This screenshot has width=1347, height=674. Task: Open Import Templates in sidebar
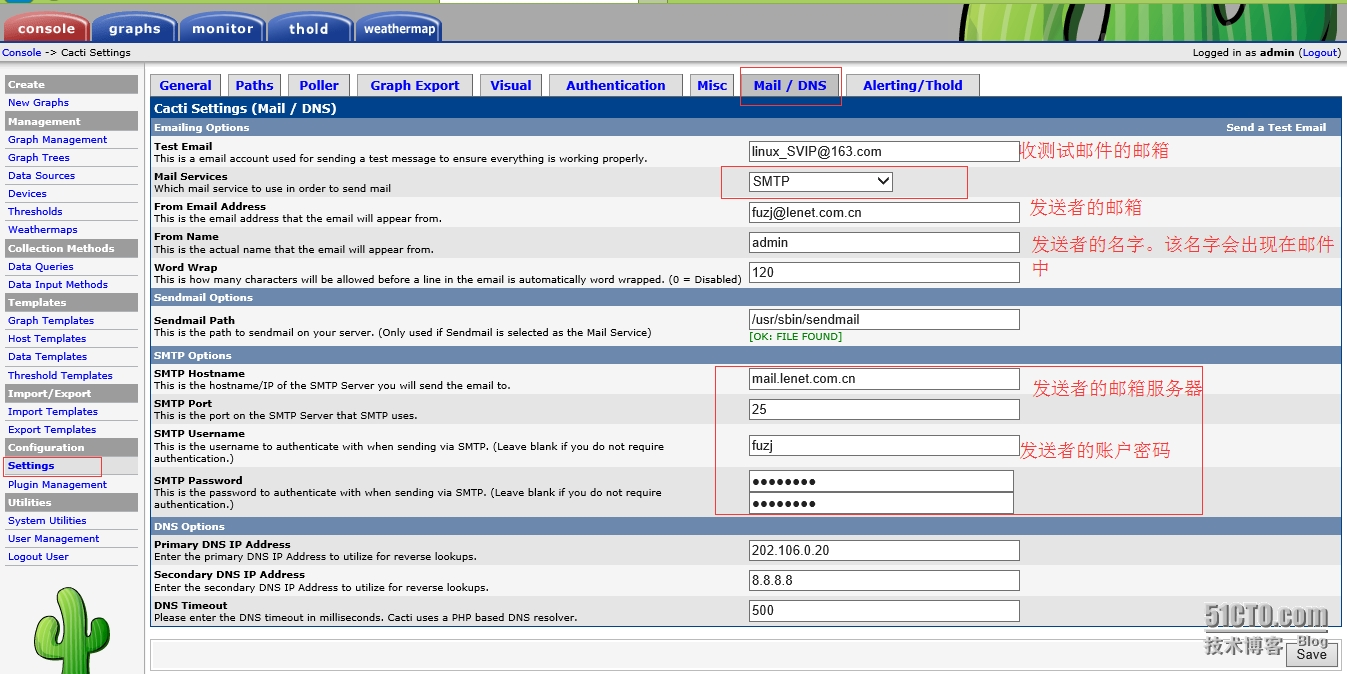click(x=53, y=411)
